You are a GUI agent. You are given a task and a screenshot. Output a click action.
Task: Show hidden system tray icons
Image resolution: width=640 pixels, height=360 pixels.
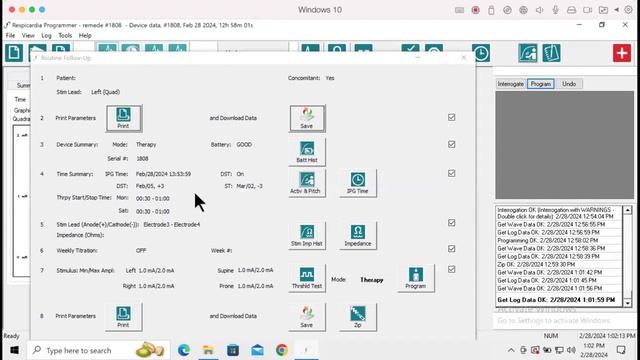[511, 350]
